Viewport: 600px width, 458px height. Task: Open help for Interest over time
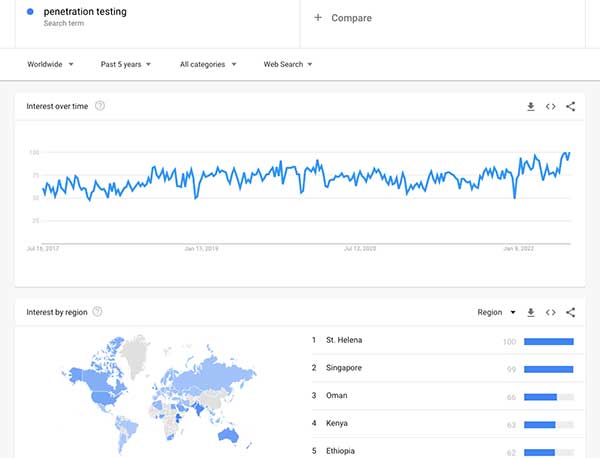click(x=100, y=106)
